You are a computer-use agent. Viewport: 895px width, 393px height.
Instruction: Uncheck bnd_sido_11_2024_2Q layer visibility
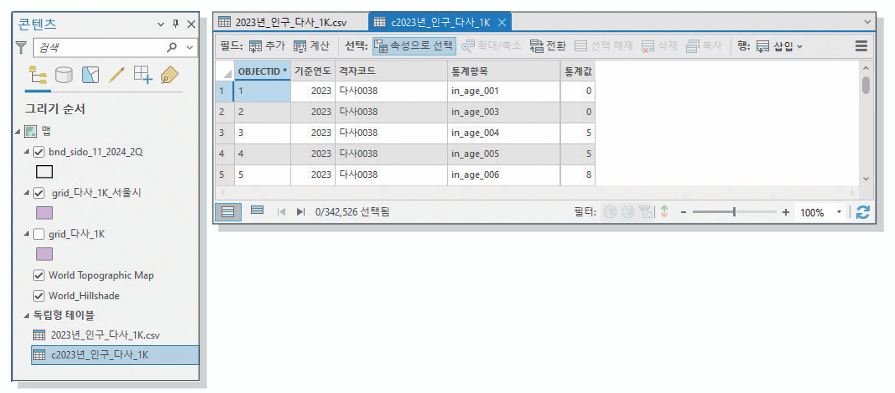[39, 152]
